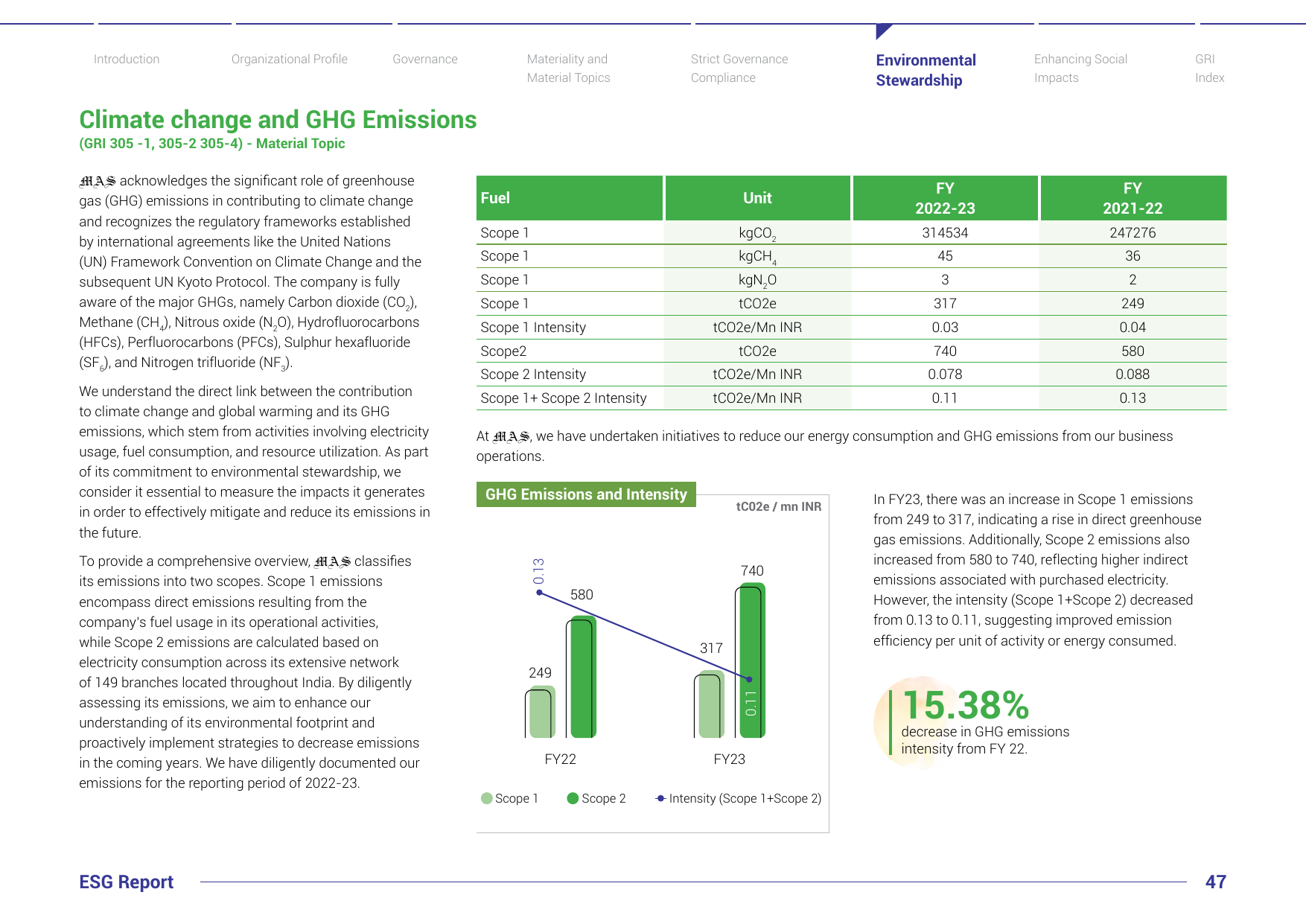Open Strict Governance Compliance tab
The height and width of the screenshot is (924, 1306).
coord(739,68)
